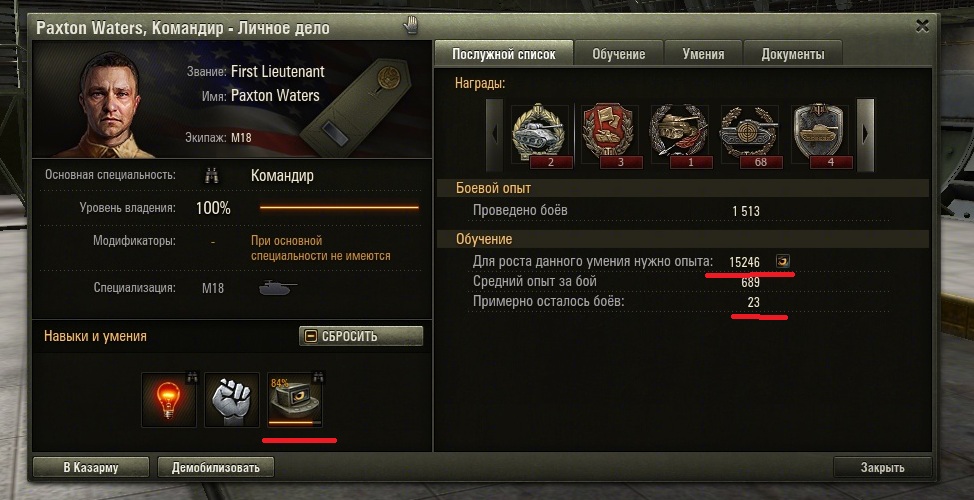Click the M18 tank specialization icon

[278, 288]
